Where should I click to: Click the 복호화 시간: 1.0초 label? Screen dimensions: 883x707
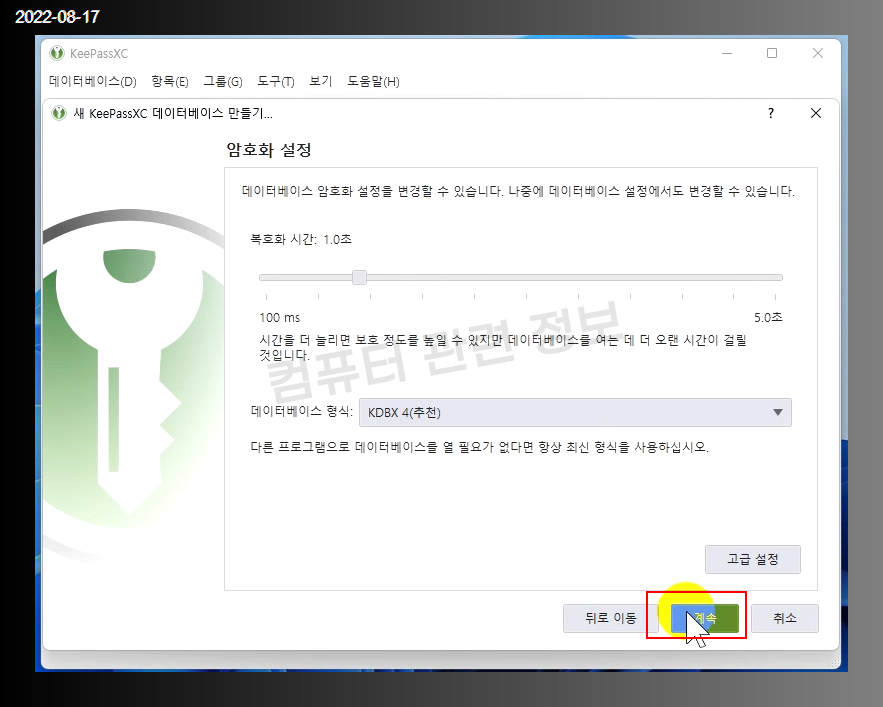pos(301,239)
